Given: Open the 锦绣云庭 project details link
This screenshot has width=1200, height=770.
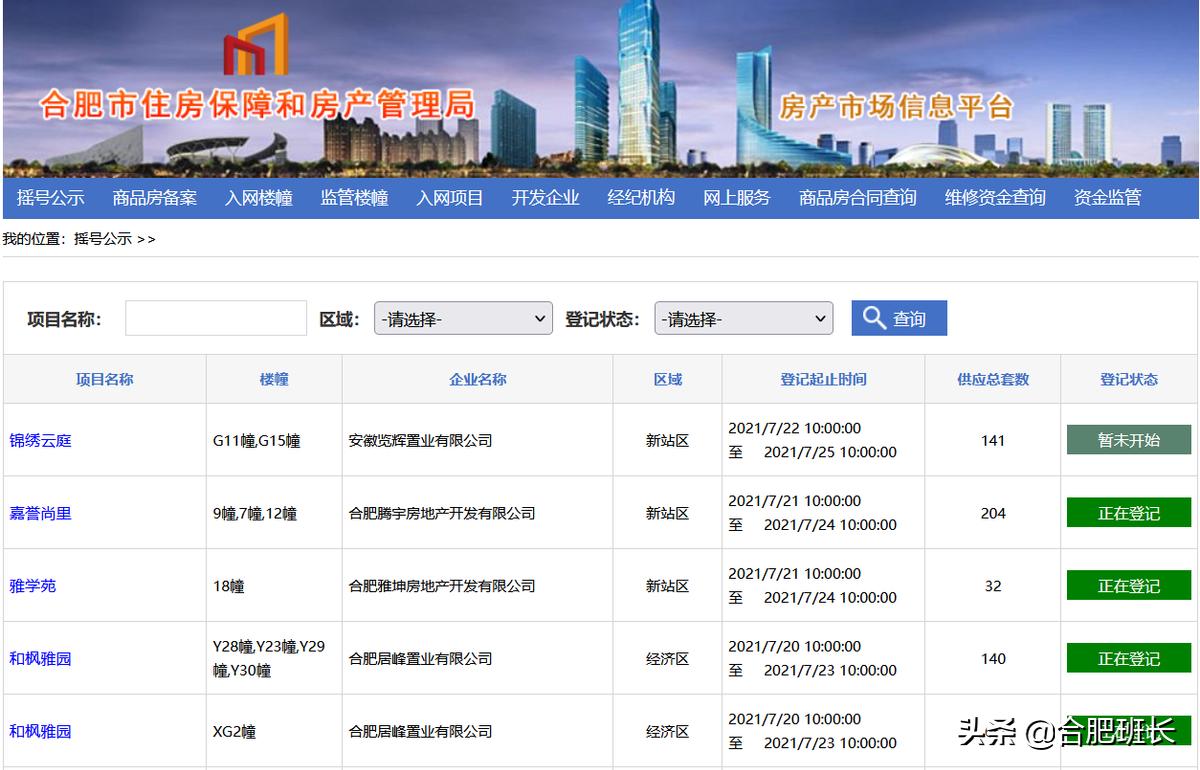Looking at the screenshot, I should click(40, 439).
